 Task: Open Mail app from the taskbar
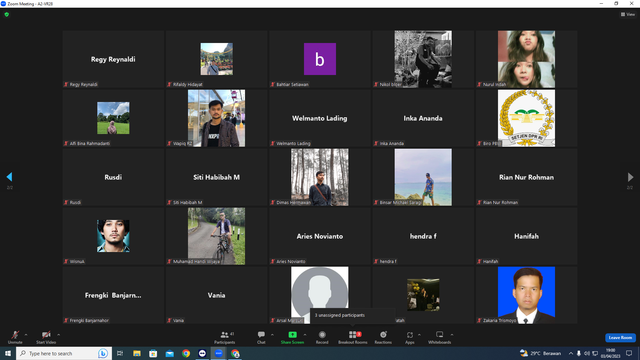(169, 353)
